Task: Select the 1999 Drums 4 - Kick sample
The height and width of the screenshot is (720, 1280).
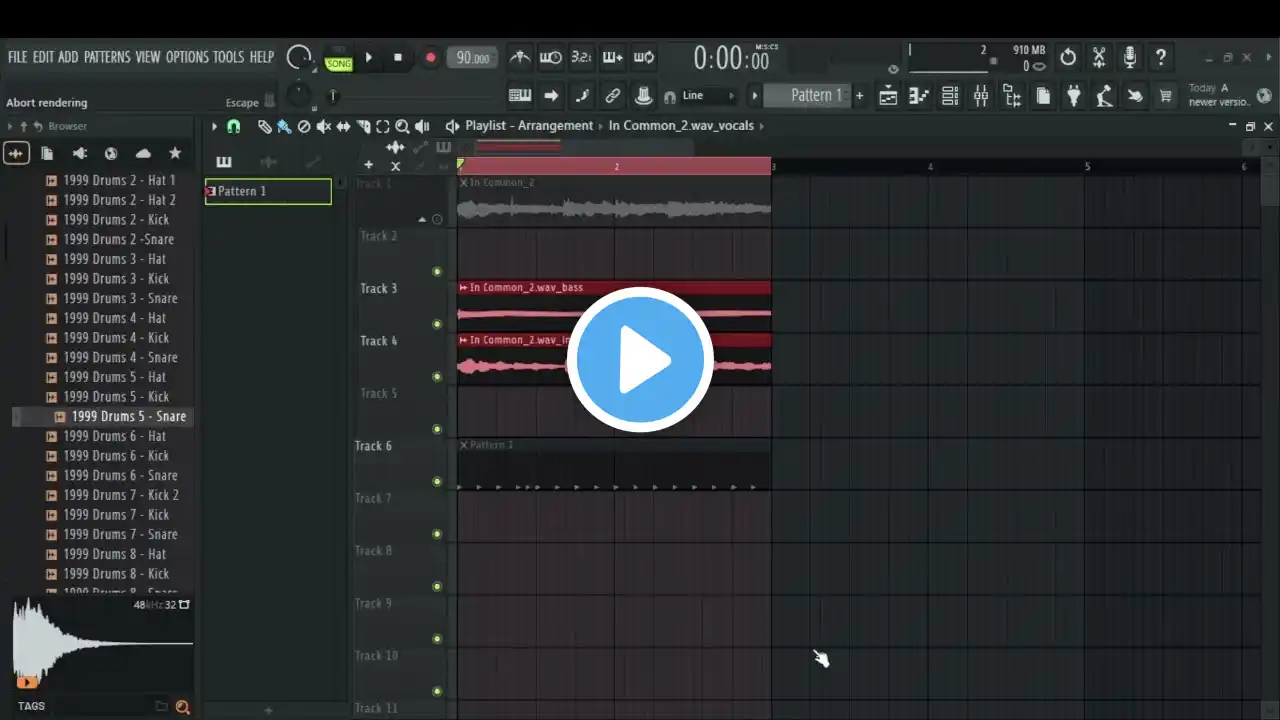Action: pyautogui.click(x=116, y=338)
